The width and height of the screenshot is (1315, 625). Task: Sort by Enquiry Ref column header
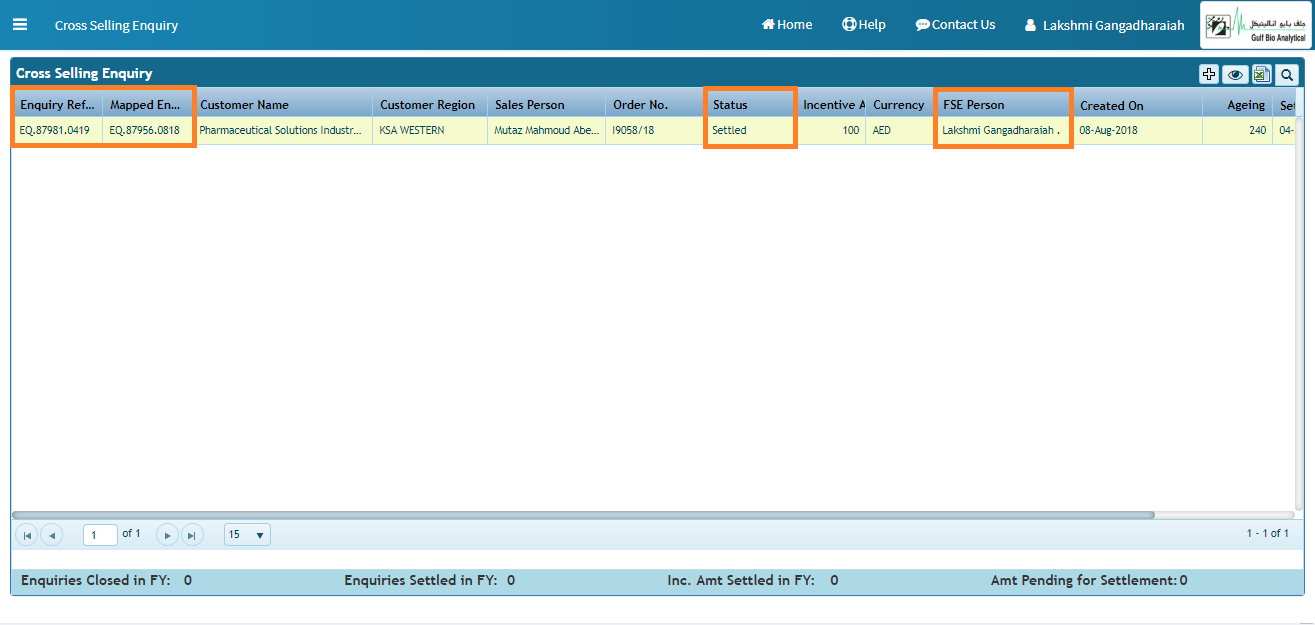[x=57, y=105]
